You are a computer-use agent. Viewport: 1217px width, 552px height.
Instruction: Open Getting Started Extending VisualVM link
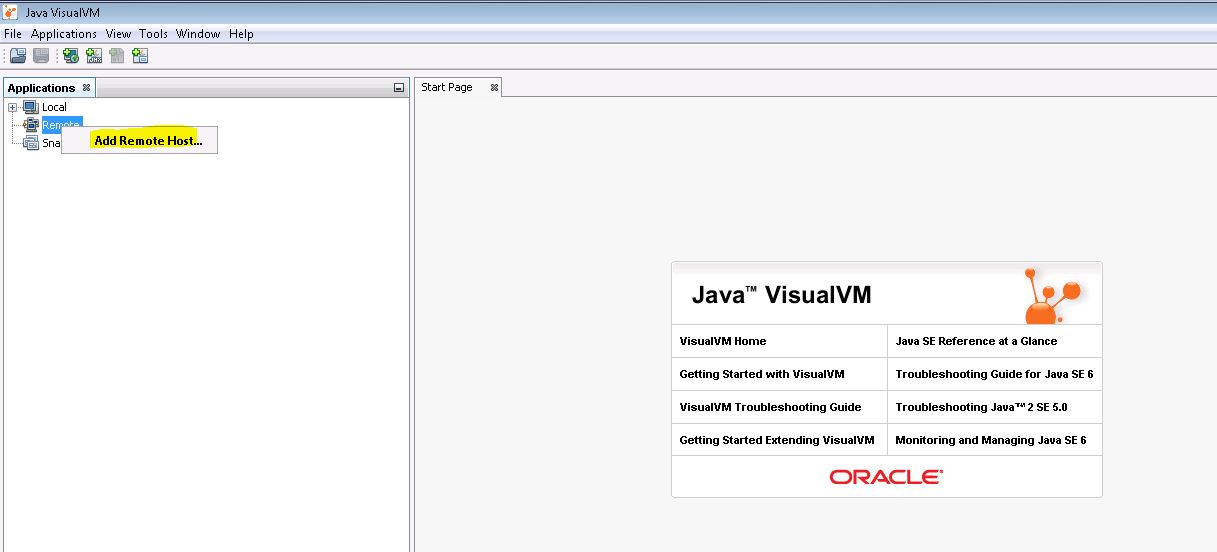click(x=777, y=440)
